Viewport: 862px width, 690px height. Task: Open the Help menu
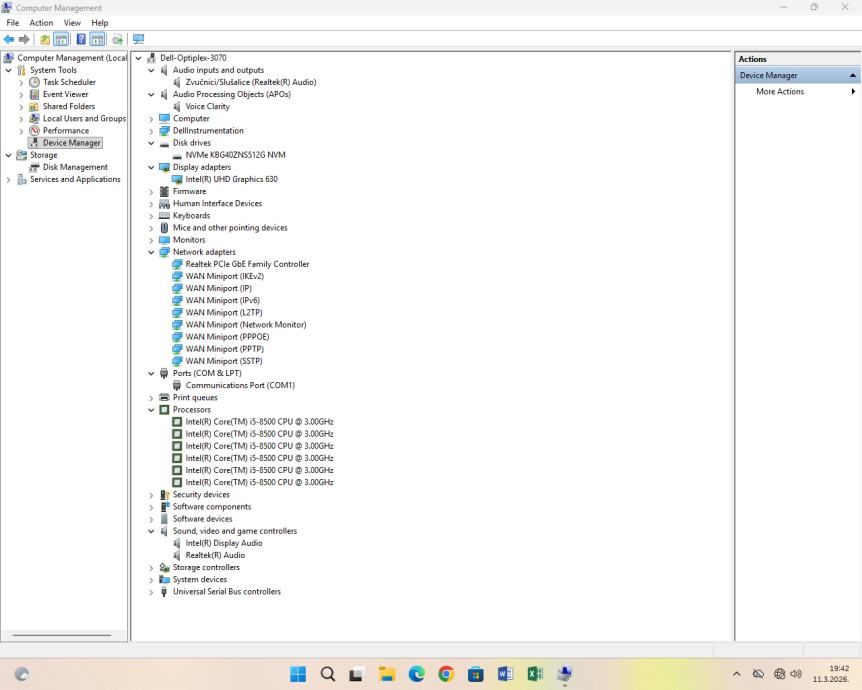click(100, 23)
